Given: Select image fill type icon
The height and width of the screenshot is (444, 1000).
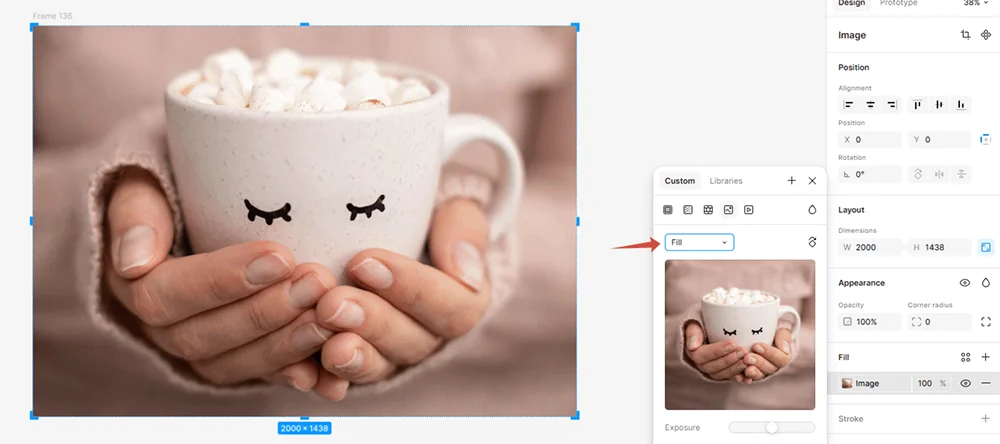Looking at the screenshot, I should [x=728, y=209].
